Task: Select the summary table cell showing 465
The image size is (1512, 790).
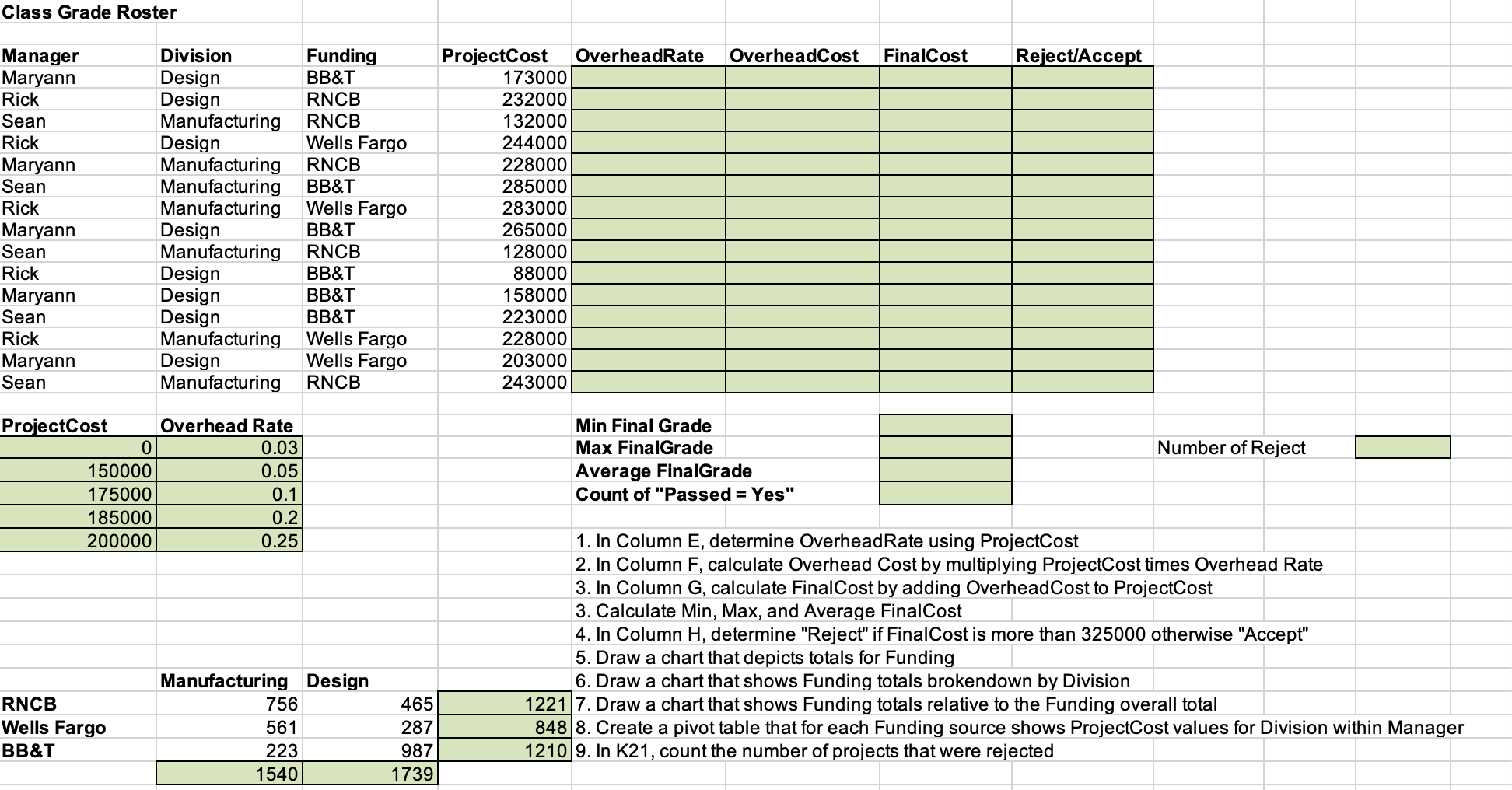Action: click(x=370, y=704)
